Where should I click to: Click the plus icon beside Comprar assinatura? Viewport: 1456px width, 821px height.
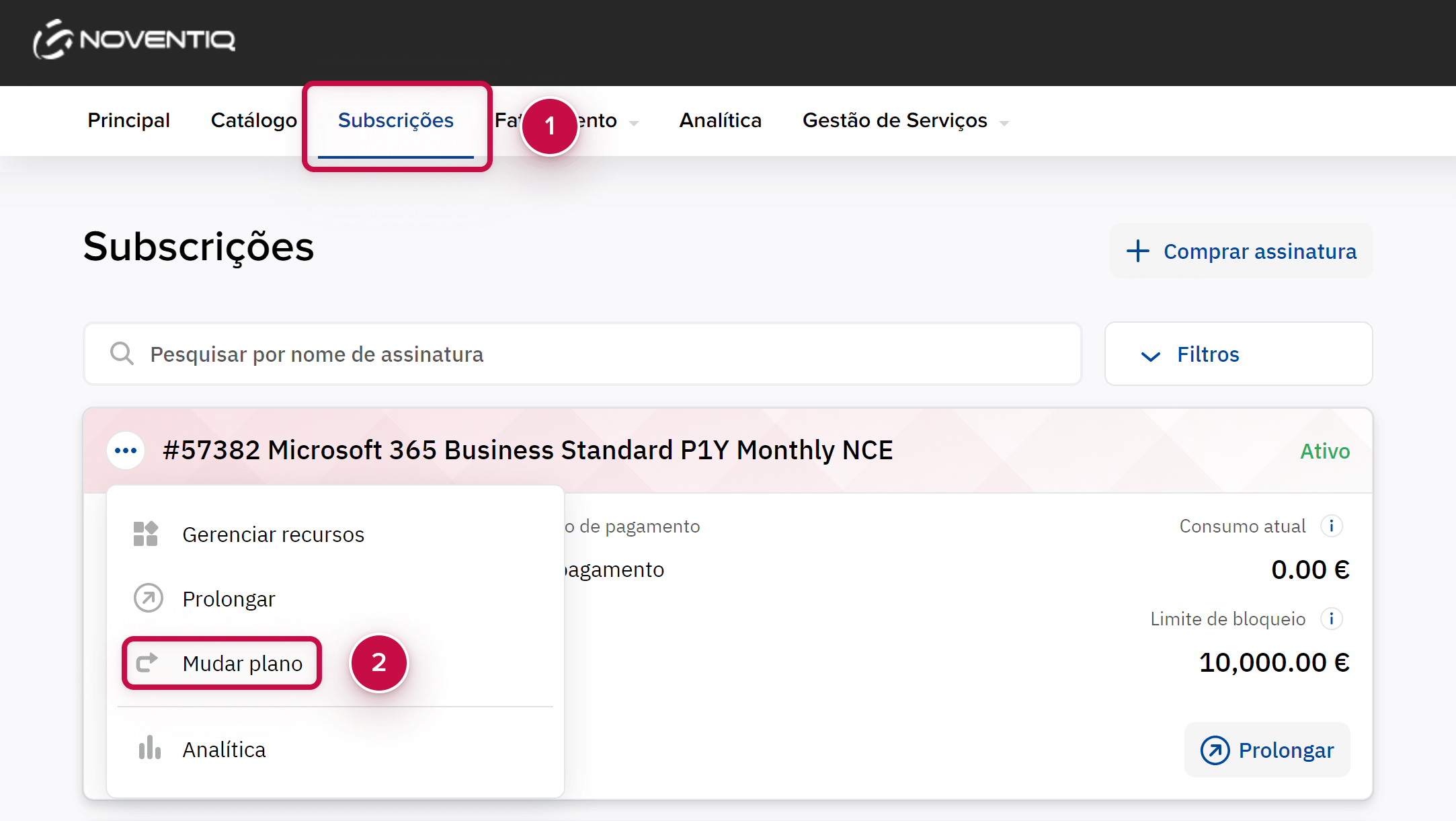pyautogui.click(x=1138, y=251)
